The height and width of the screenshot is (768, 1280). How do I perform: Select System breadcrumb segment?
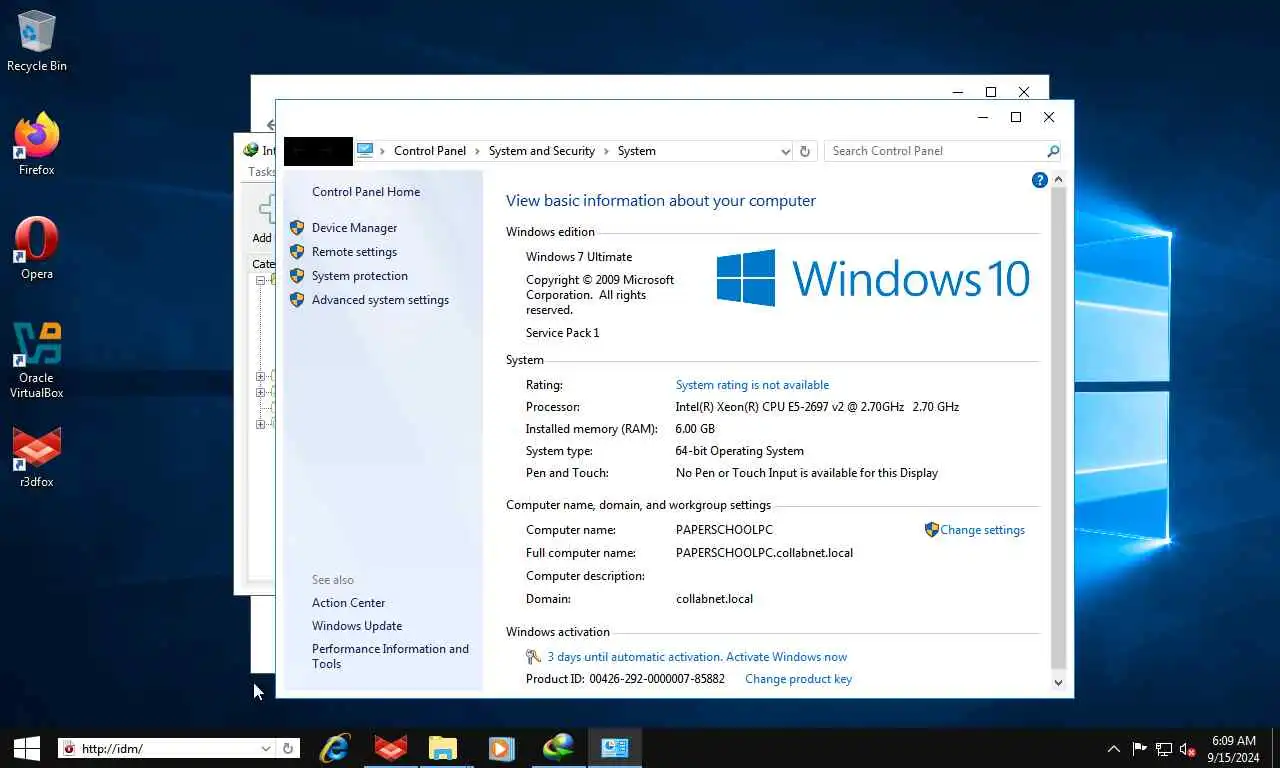(x=637, y=151)
